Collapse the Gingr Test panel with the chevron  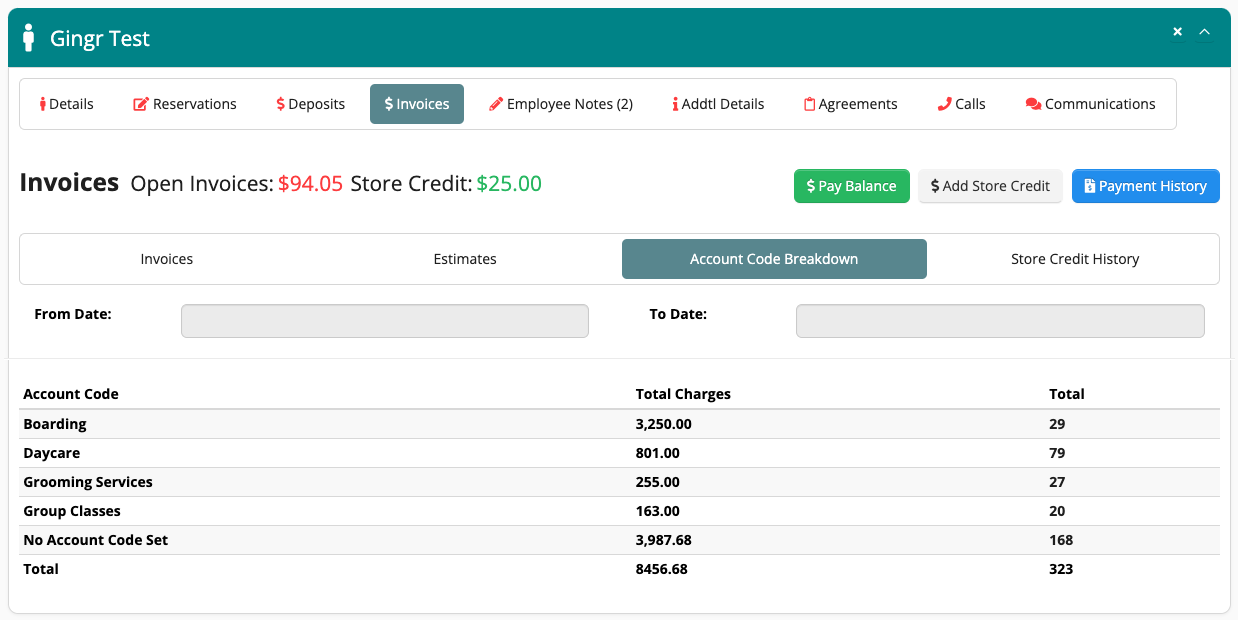1204,31
